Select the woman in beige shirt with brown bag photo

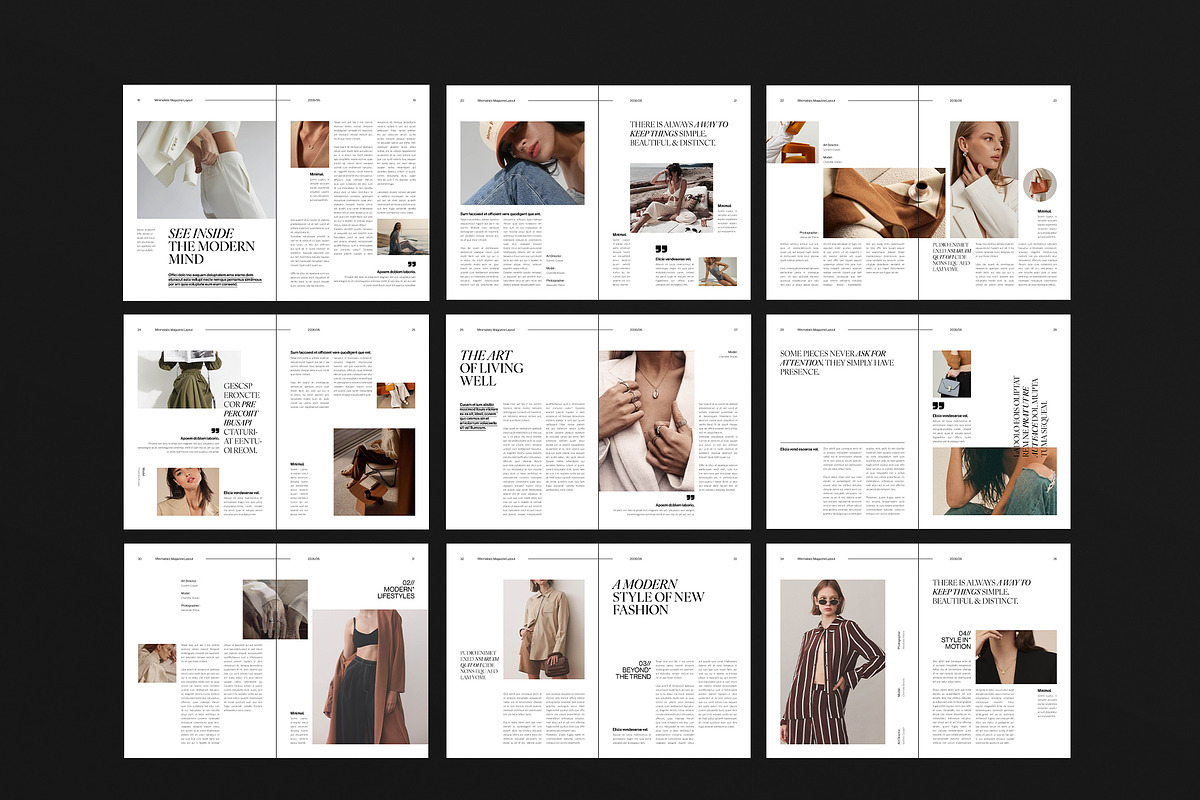coord(544,629)
